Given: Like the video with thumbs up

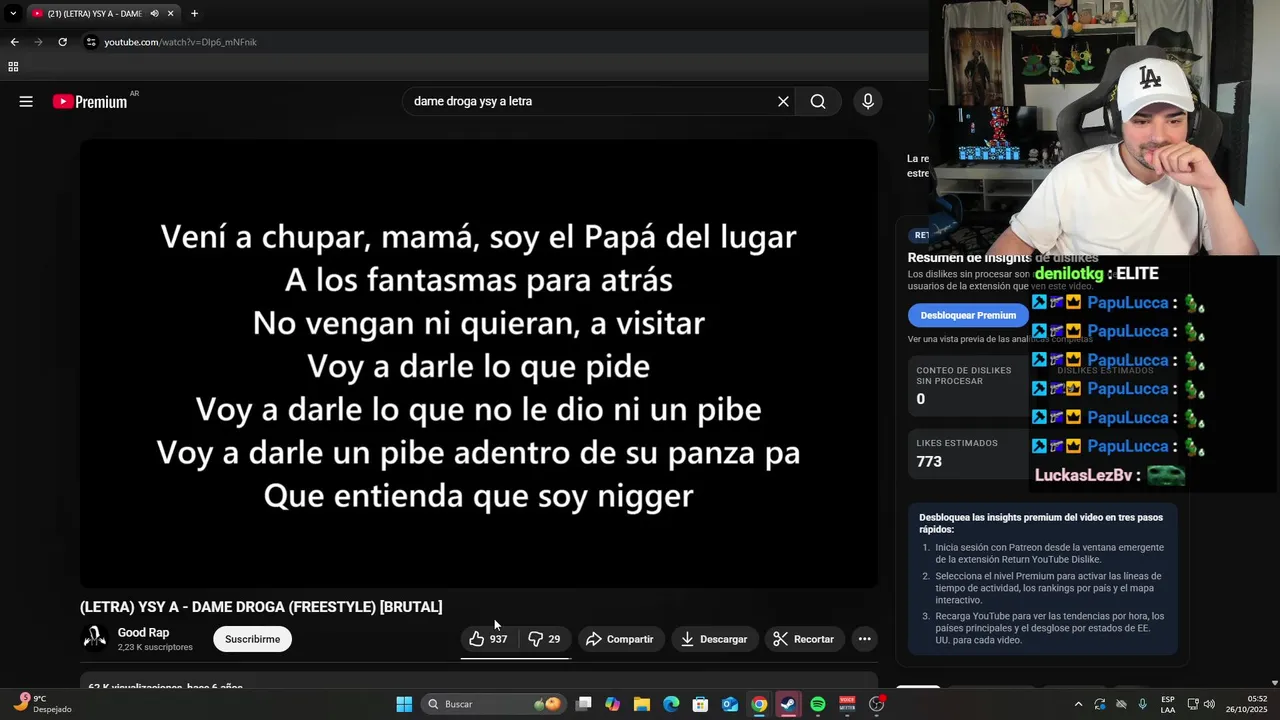Looking at the screenshot, I should (x=489, y=639).
